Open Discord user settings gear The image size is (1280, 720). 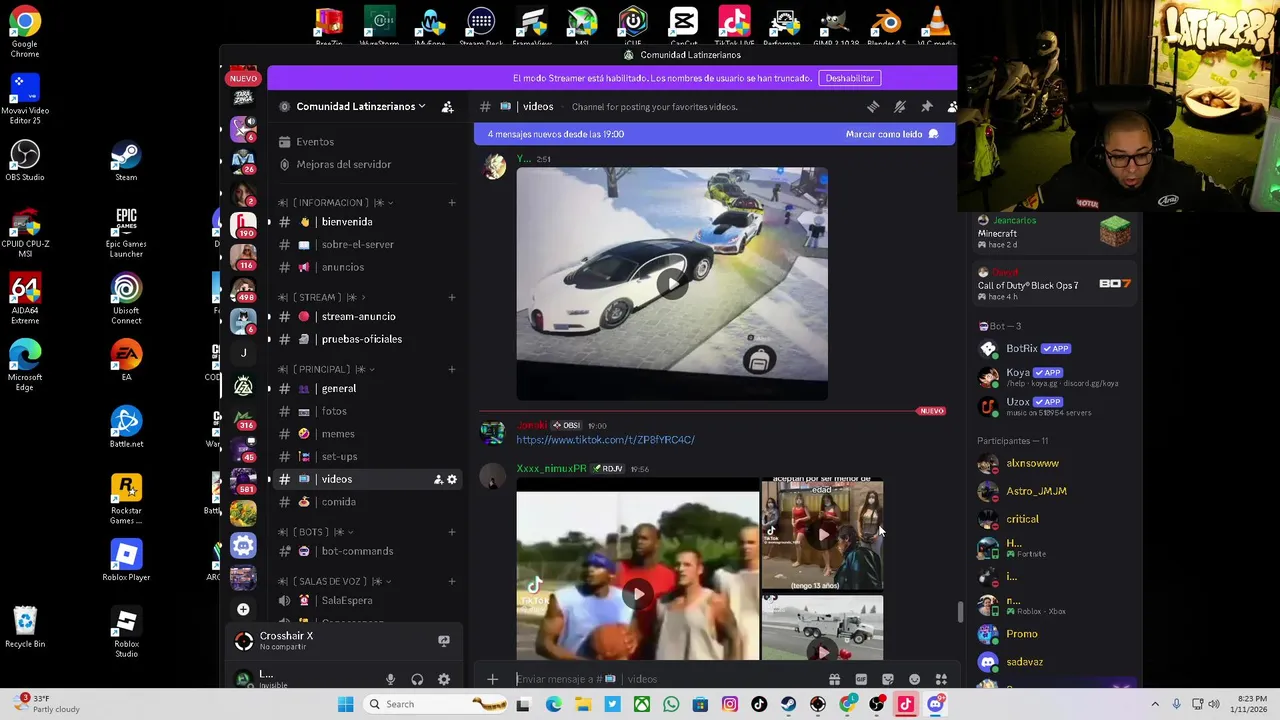pos(444,680)
